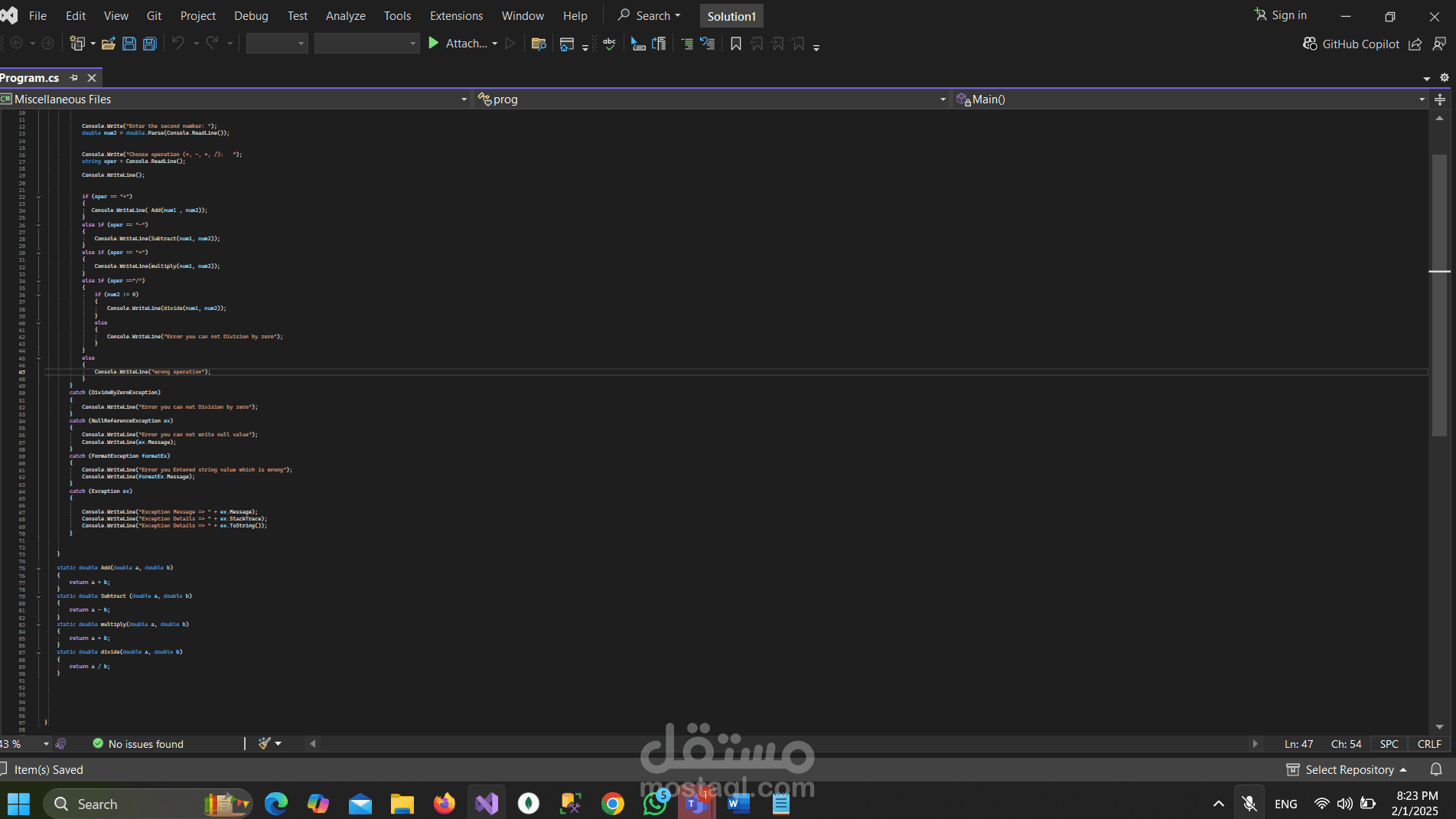Image resolution: width=1456 pixels, height=819 pixels.
Task: Open the Extensions menu
Action: point(456,15)
